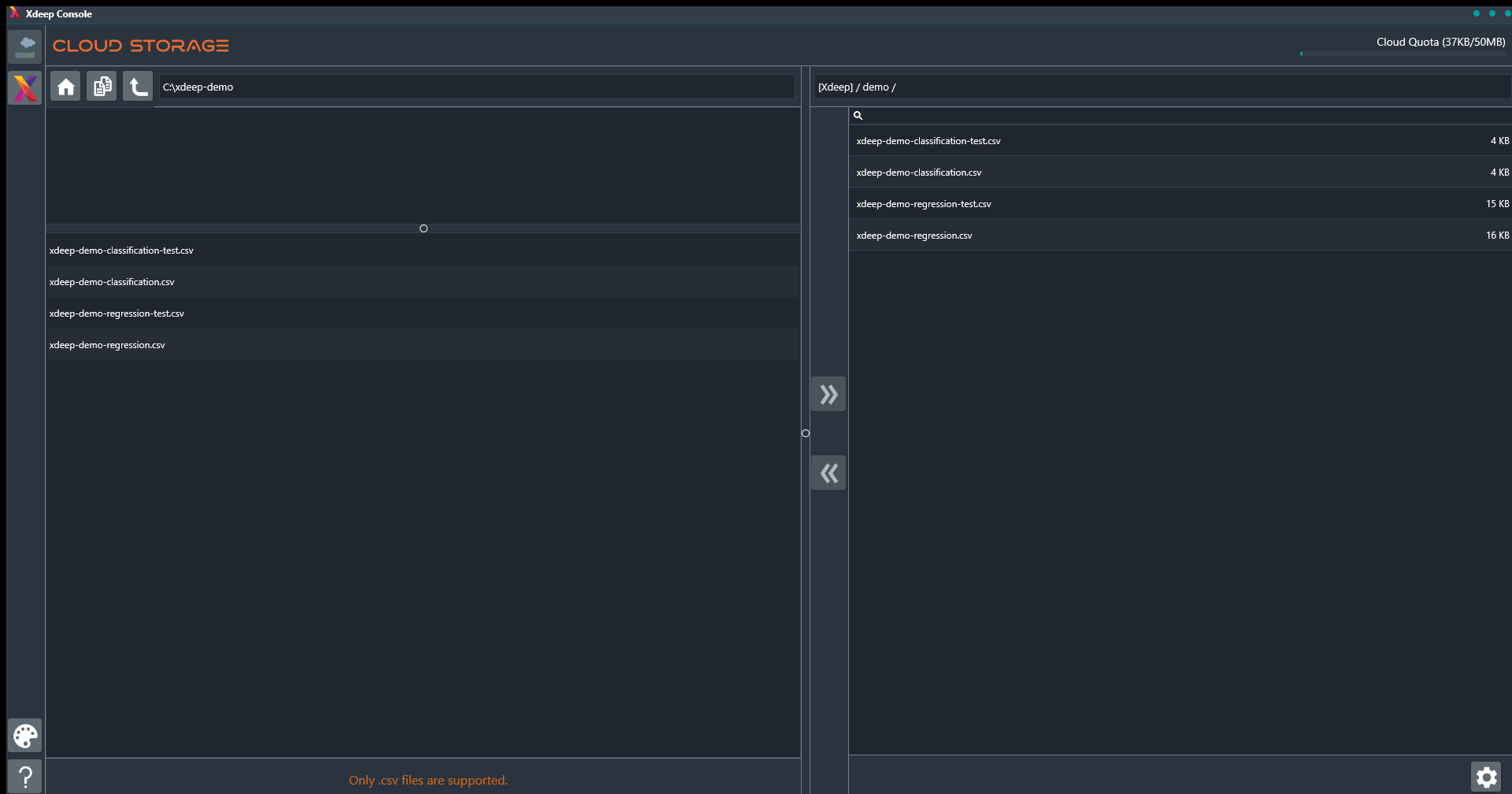Select cloud file xdeep-demo-classification-test.csv 4 KB

click(x=1180, y=140)
